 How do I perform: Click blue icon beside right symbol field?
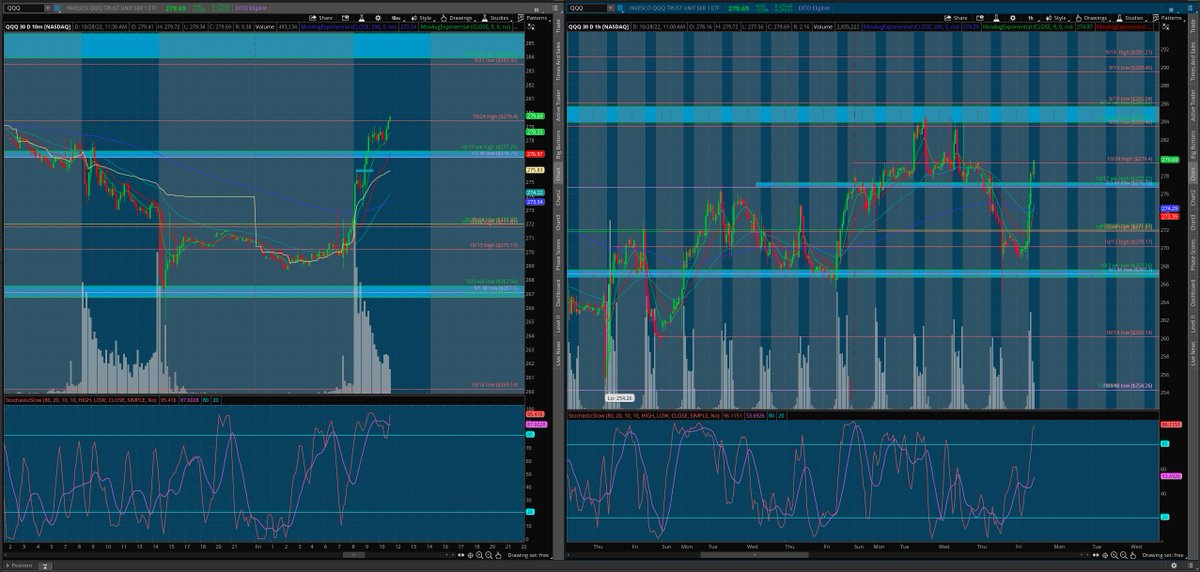point(619,8)
